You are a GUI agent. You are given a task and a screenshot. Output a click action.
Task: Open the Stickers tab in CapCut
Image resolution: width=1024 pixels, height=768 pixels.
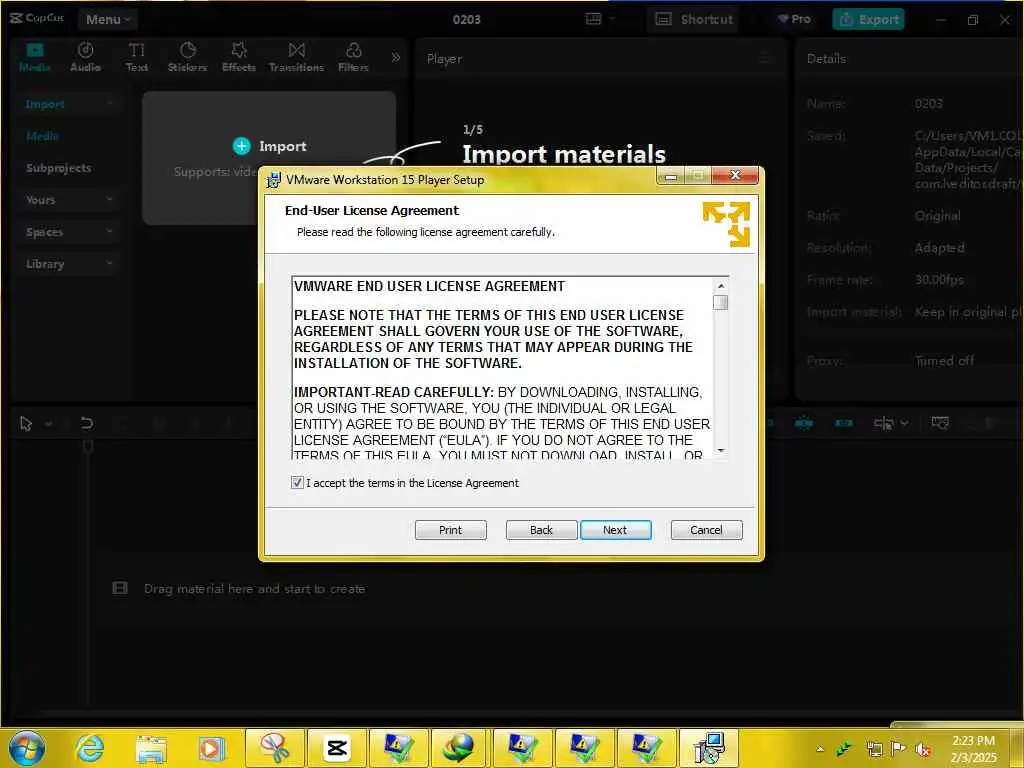pyautogui.click(x=187, y=57)
